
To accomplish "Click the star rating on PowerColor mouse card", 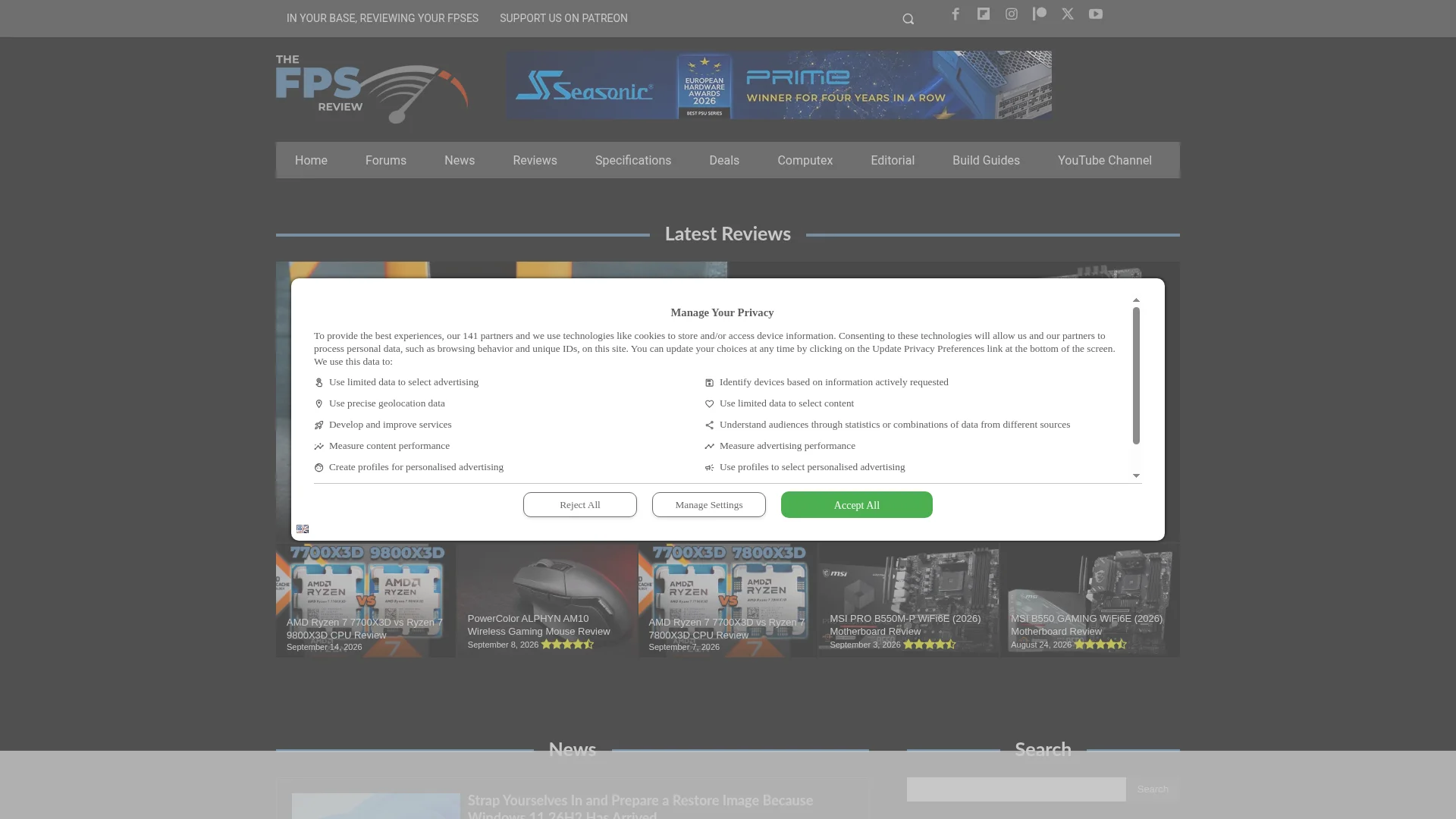I will pyautogui.click(x=567, y=645).
